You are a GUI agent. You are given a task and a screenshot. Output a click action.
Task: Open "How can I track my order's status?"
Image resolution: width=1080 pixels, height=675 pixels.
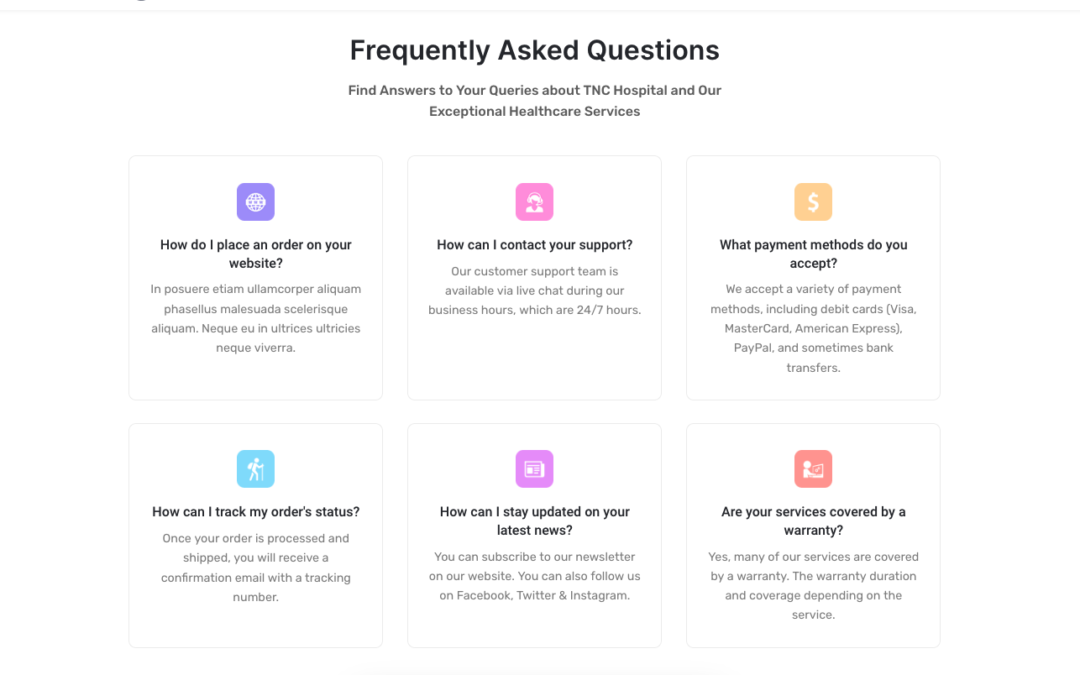click(x=255, y=512)
